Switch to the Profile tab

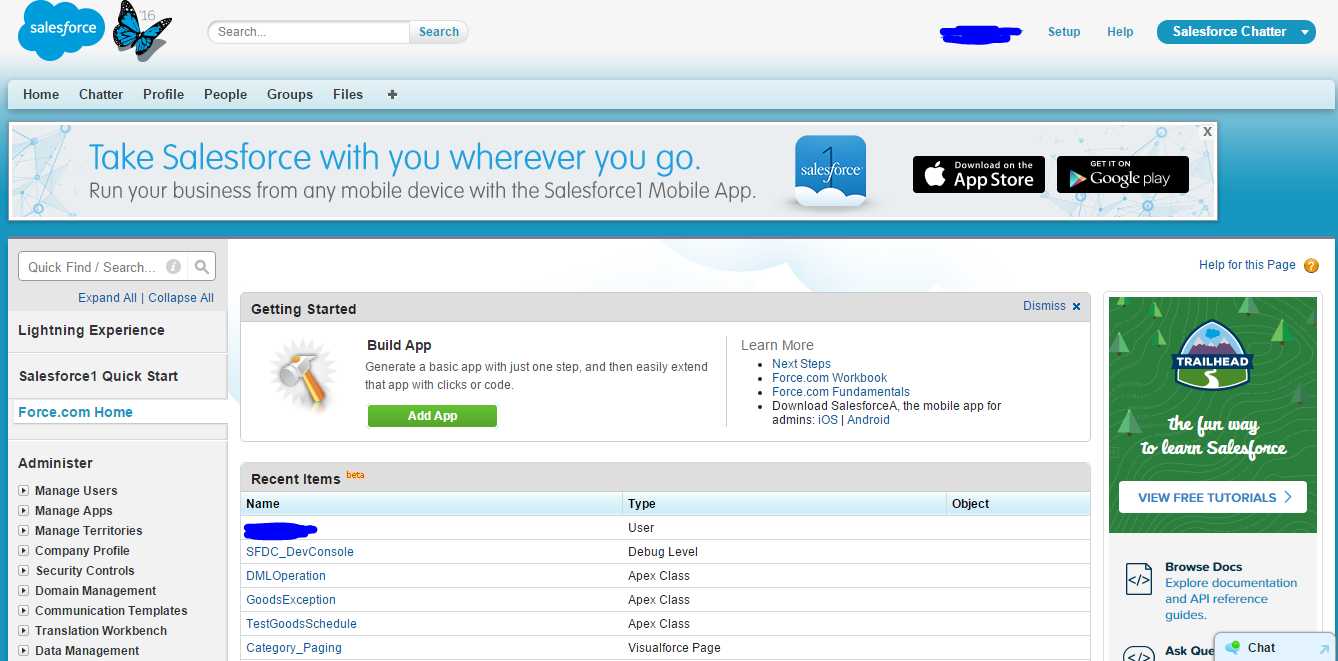[x=163, y=94]
